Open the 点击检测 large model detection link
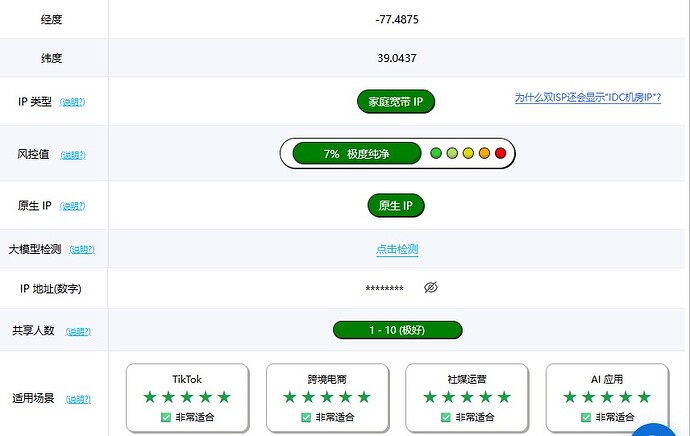690x436 pixels. point(397,249)
